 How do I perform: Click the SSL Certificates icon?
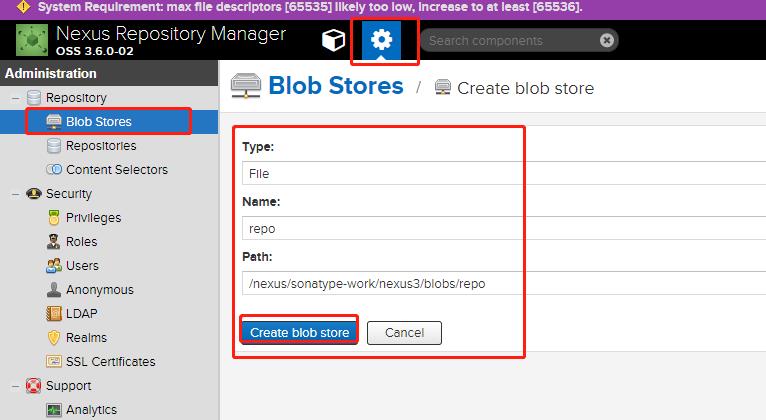[54, 361]
